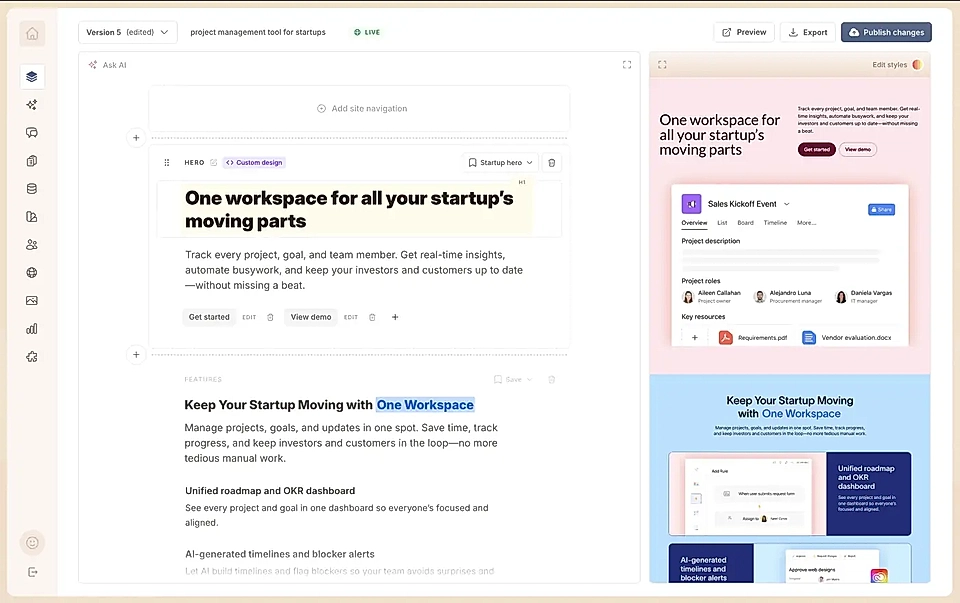Grab the Hero section drag handle
Screen dimensions: 960x603
point(167,163)
